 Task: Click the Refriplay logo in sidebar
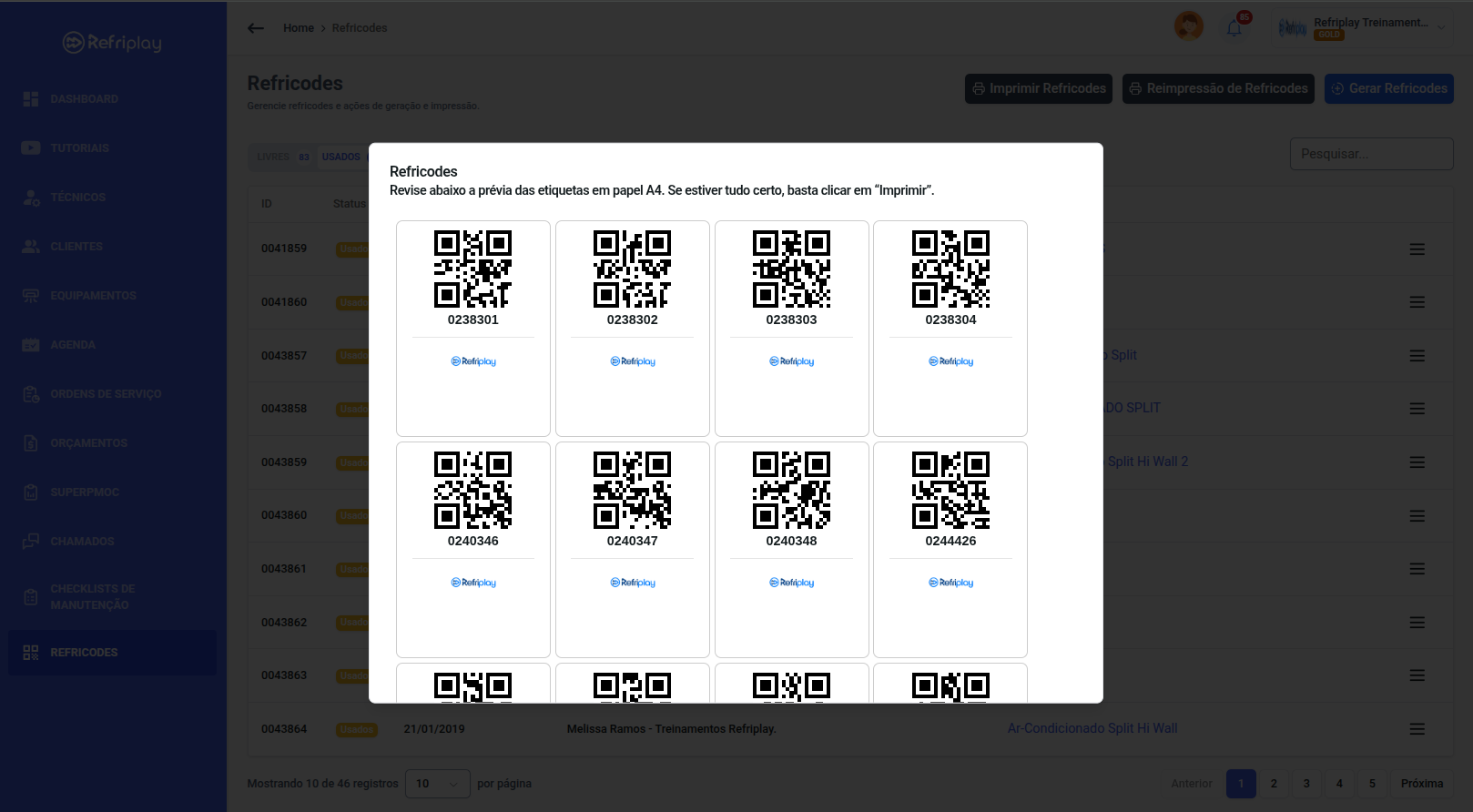point(112,43)
